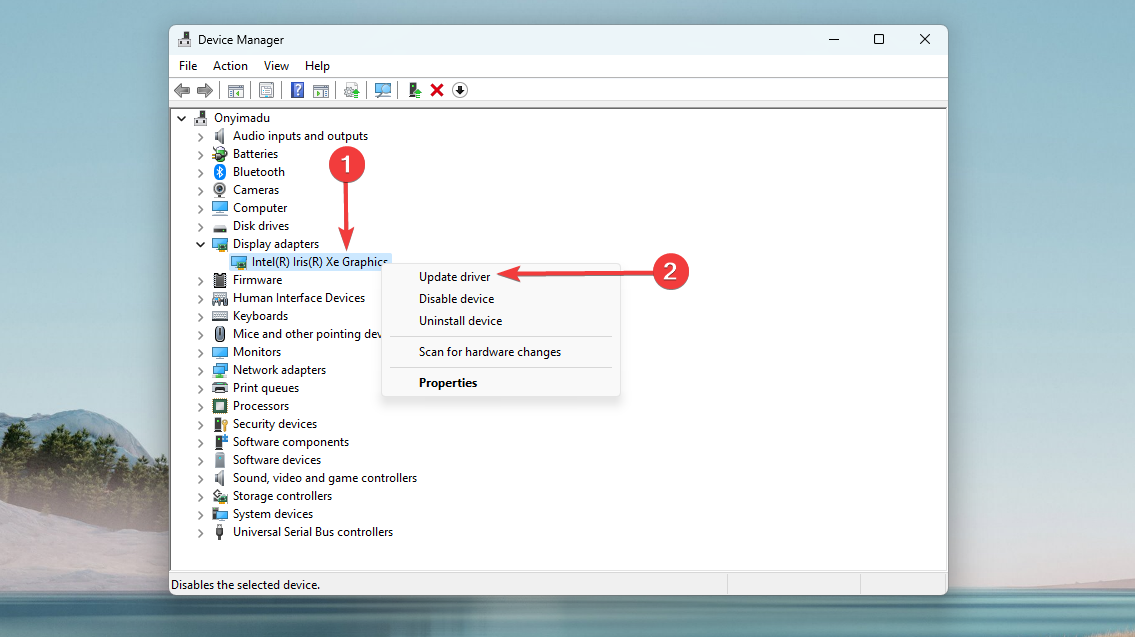Collapse the Display adapters chevron
Viewport: 1135px width, 637px height.
click(x=201, y=244)
